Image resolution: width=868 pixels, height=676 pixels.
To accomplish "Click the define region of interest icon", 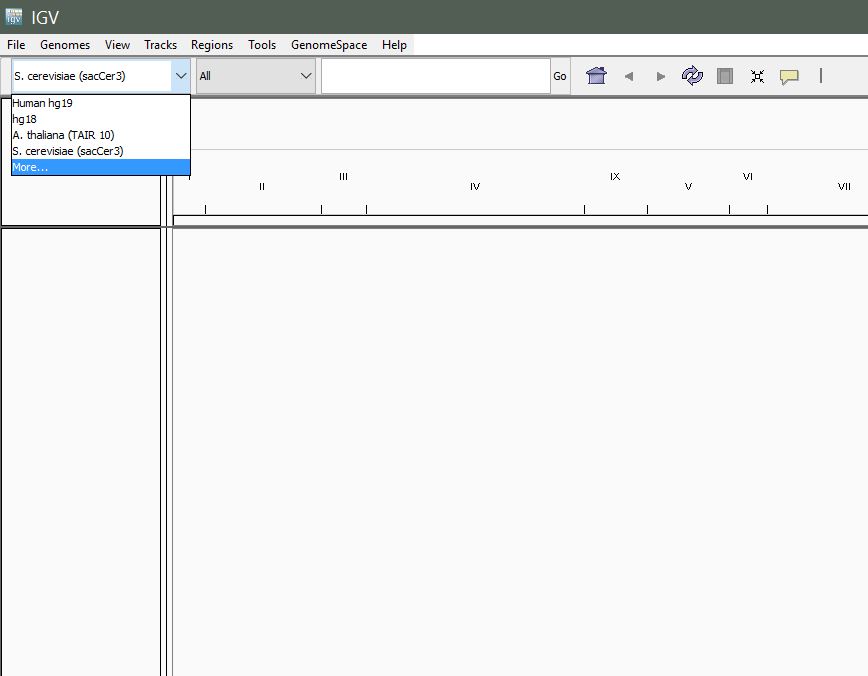I will click(725, 76).
